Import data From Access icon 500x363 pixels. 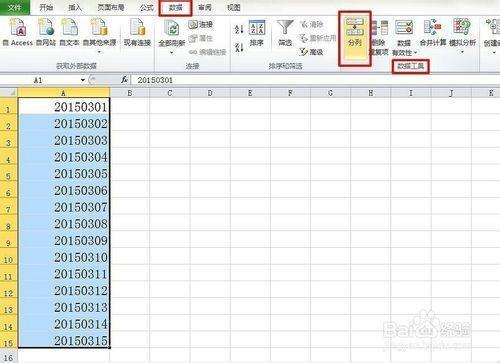click(x=18, y=27)
